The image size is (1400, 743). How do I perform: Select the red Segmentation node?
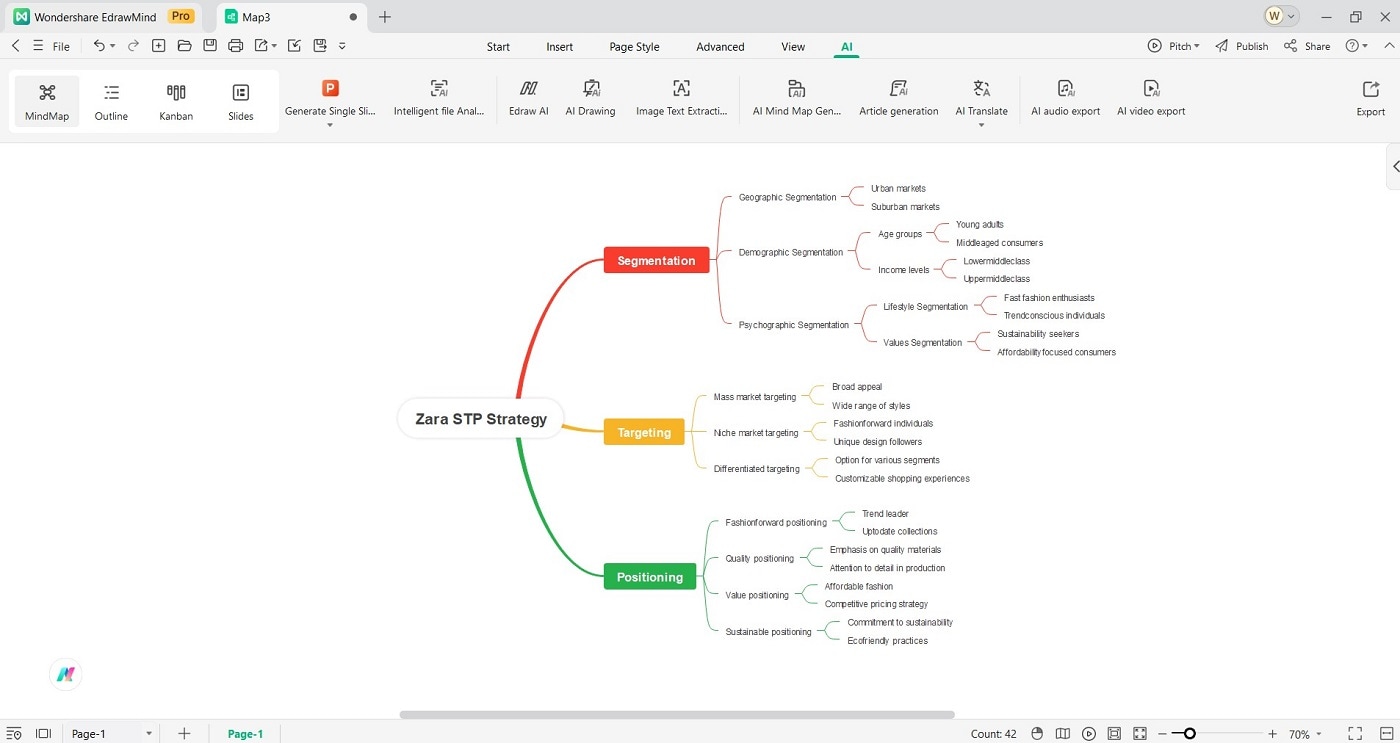[656, 260]
